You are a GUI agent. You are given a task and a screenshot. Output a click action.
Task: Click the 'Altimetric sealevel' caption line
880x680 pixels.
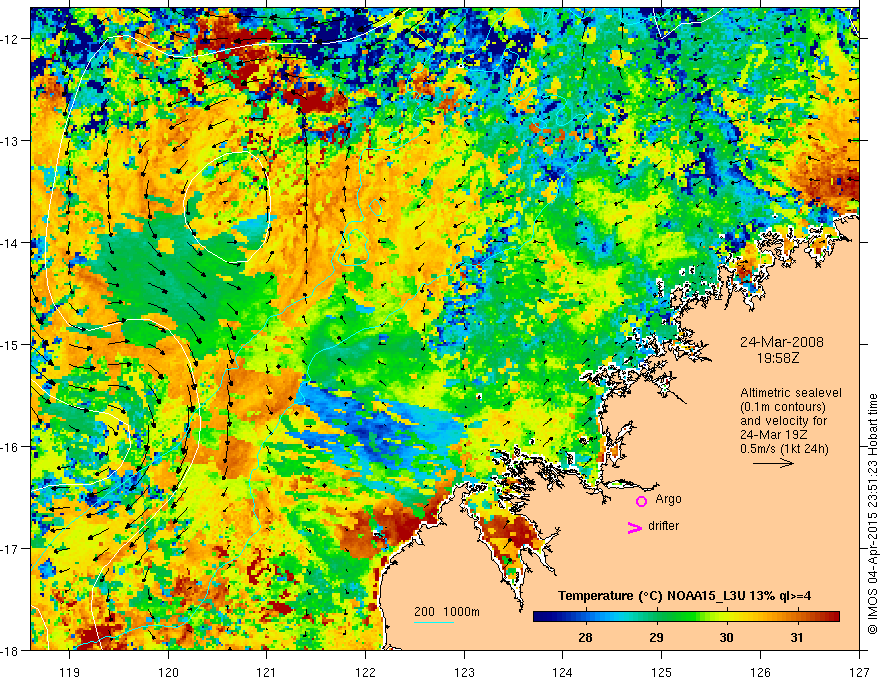(x=791, y=393)
